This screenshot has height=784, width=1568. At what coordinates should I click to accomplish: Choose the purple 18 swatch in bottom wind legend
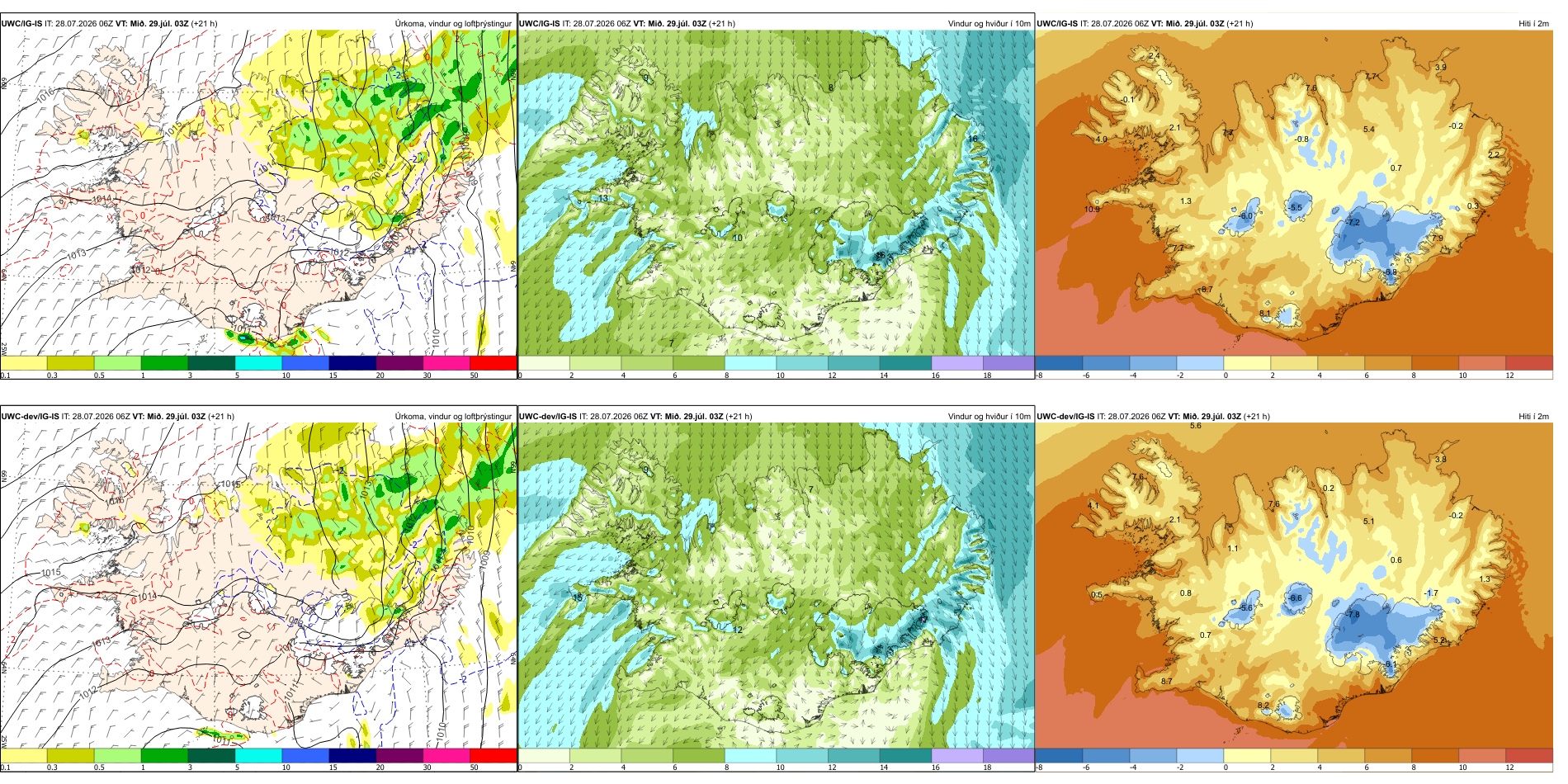tap(1008, 755)
